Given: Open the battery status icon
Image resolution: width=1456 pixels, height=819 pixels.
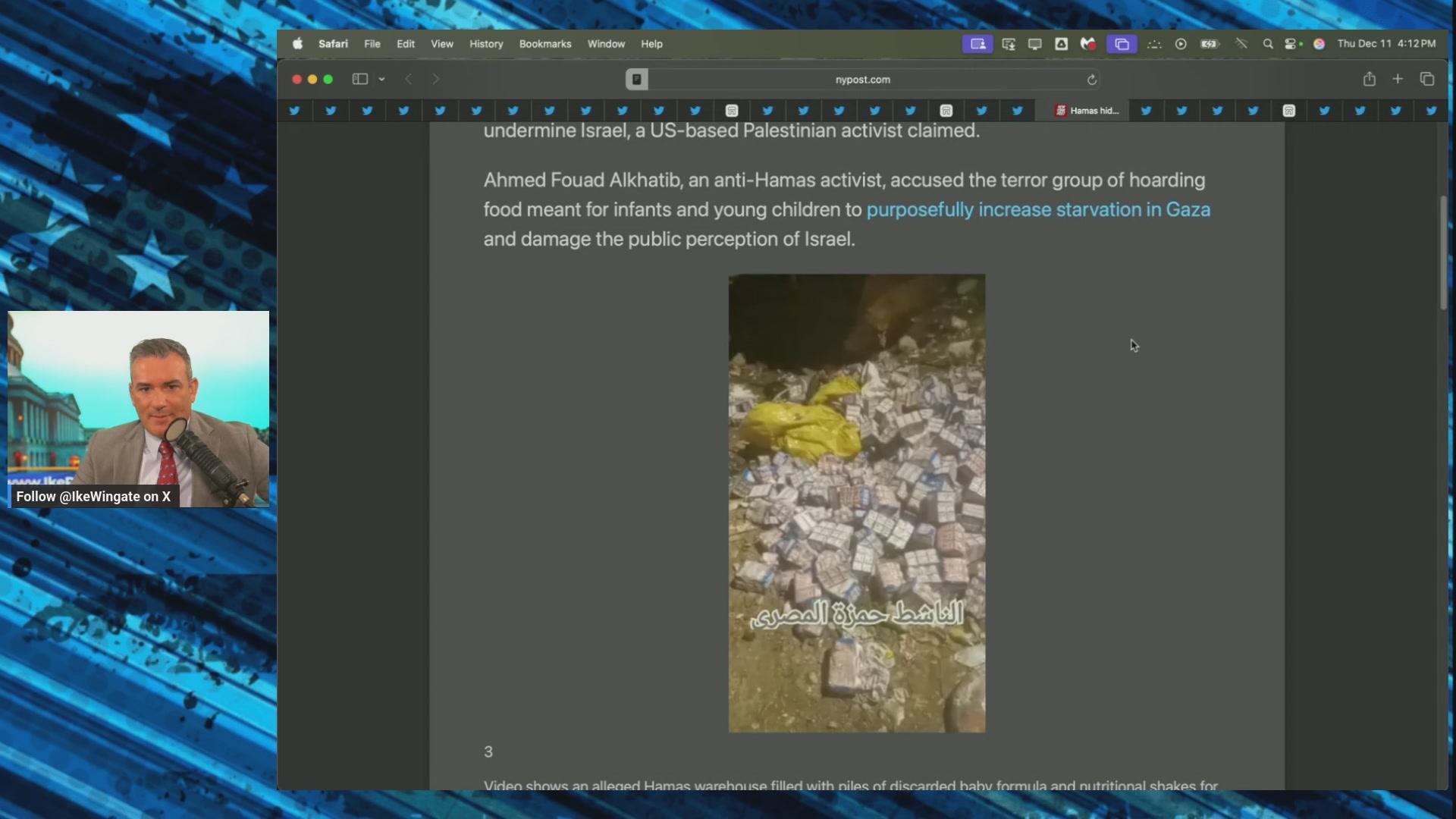Looking at the screenshot, I should point(1210,44).
